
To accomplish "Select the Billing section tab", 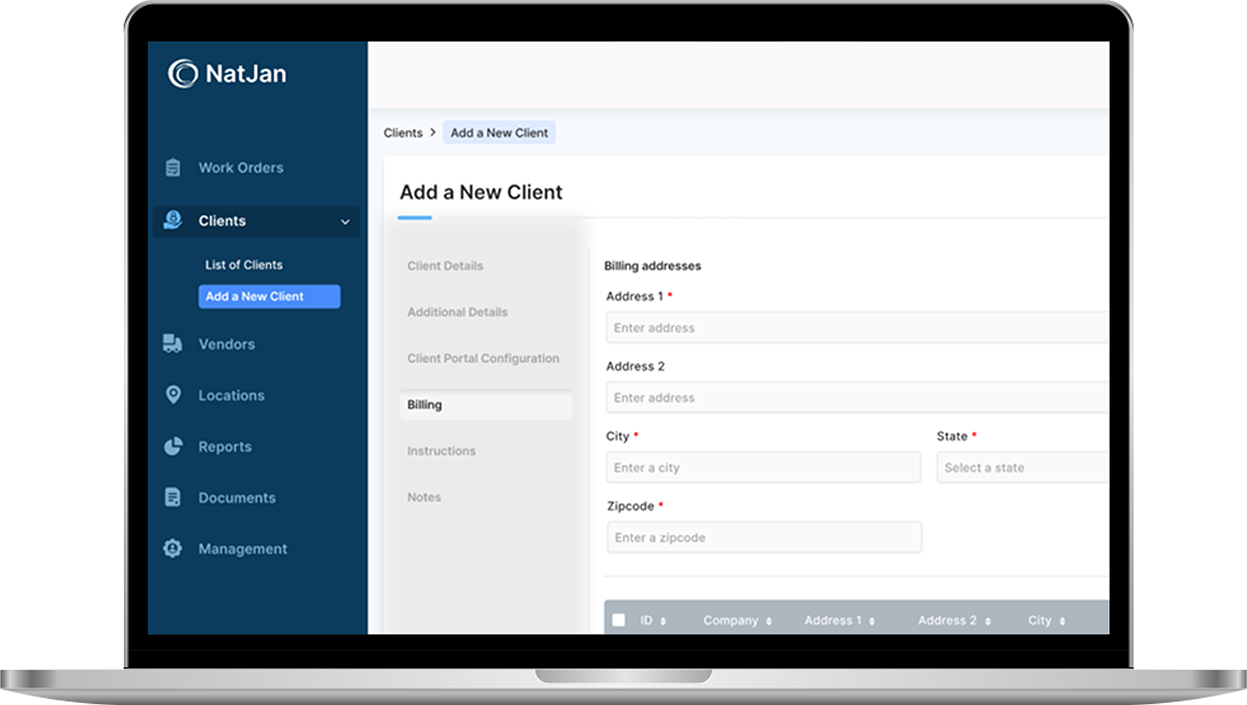I will pos(486,405).
